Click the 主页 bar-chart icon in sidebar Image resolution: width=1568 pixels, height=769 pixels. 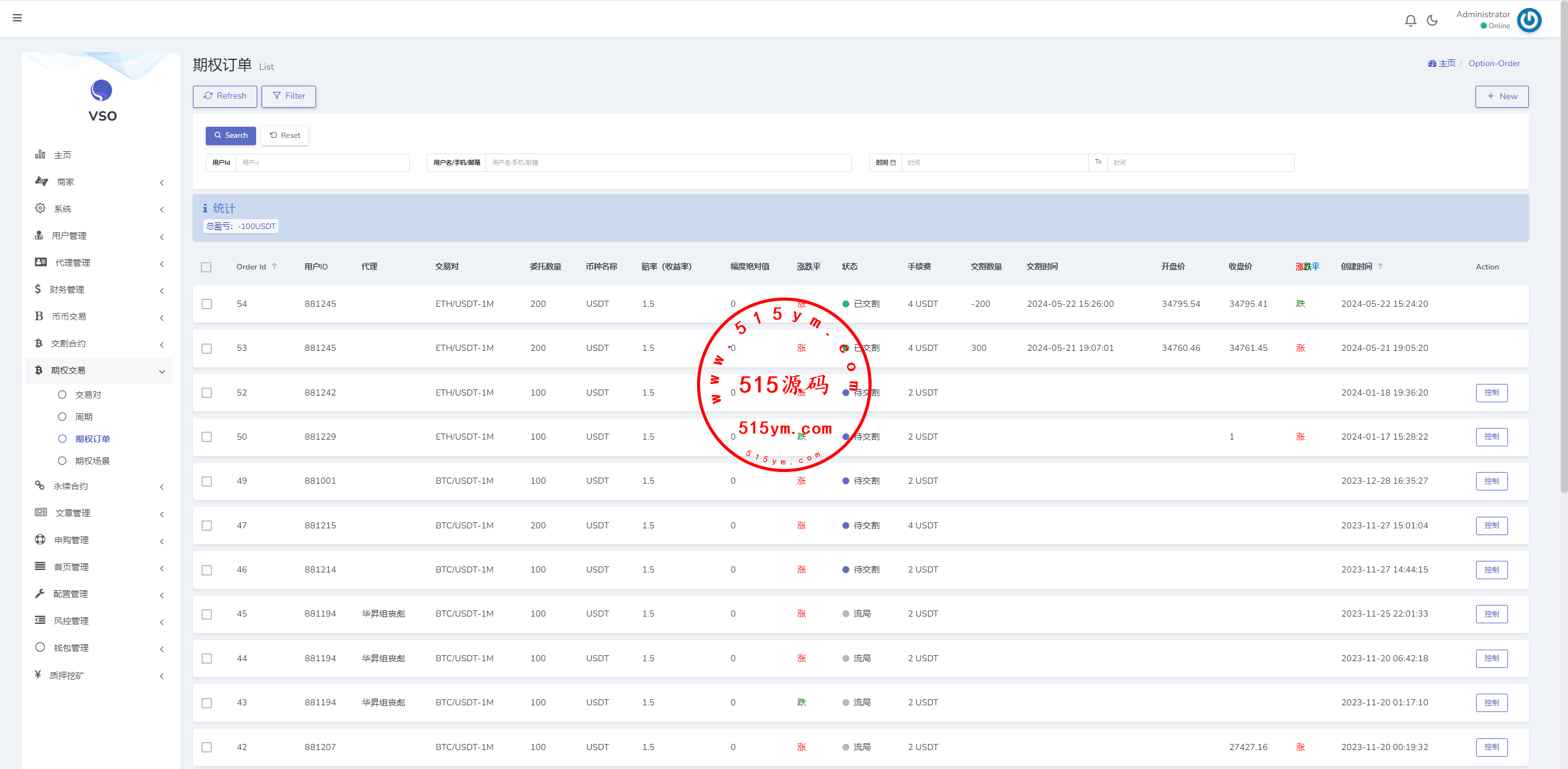pyautogui.click(x=40, y=155)
